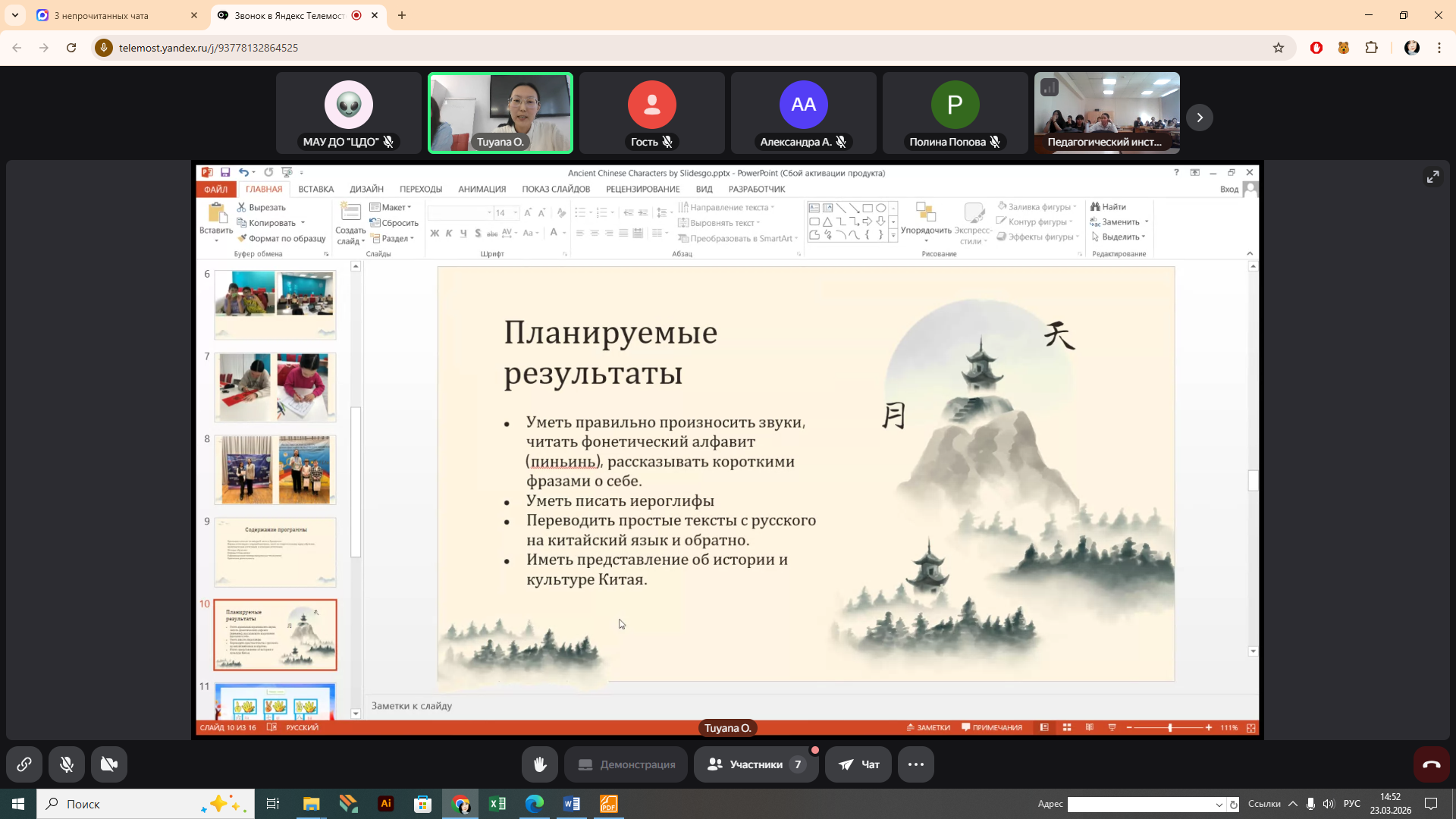The width and height of the screenshot is (1456, 819).
Task: Open a new browser tab
Action: 402,15
